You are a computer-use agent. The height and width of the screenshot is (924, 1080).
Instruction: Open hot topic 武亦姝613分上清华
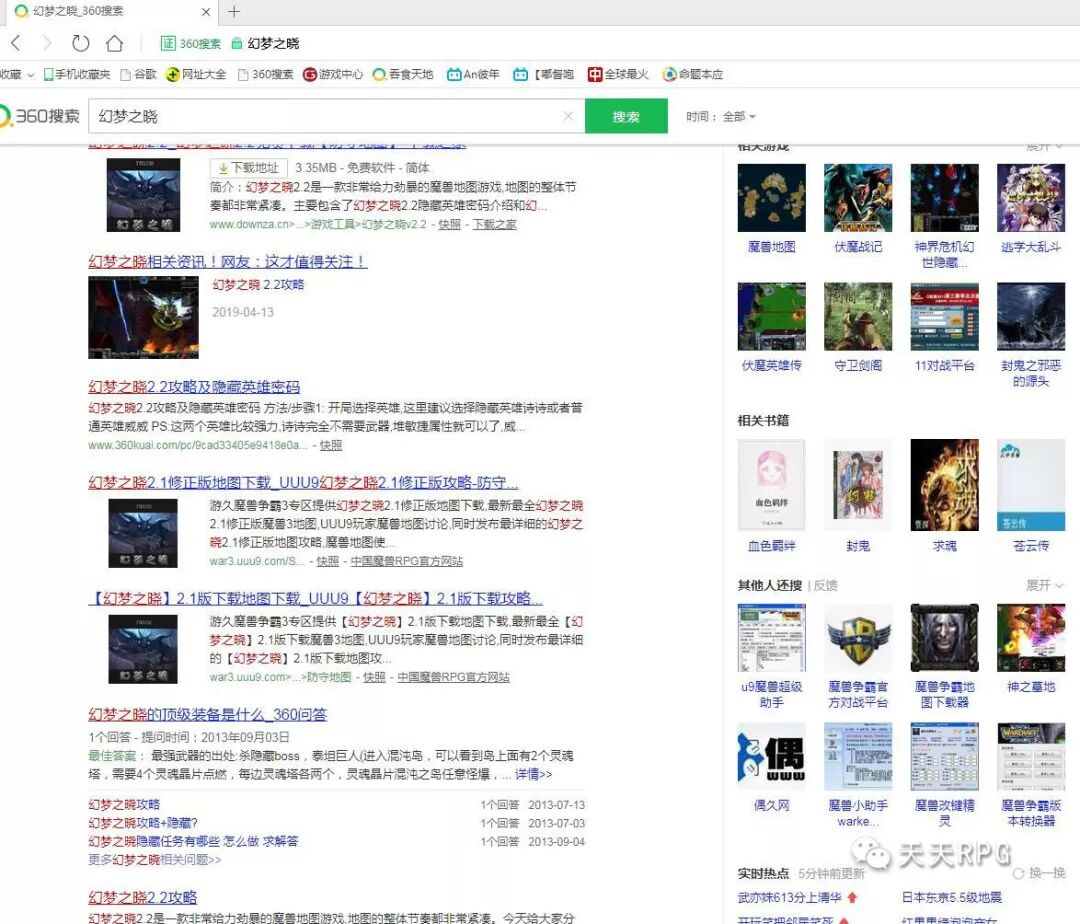[790, 897]
